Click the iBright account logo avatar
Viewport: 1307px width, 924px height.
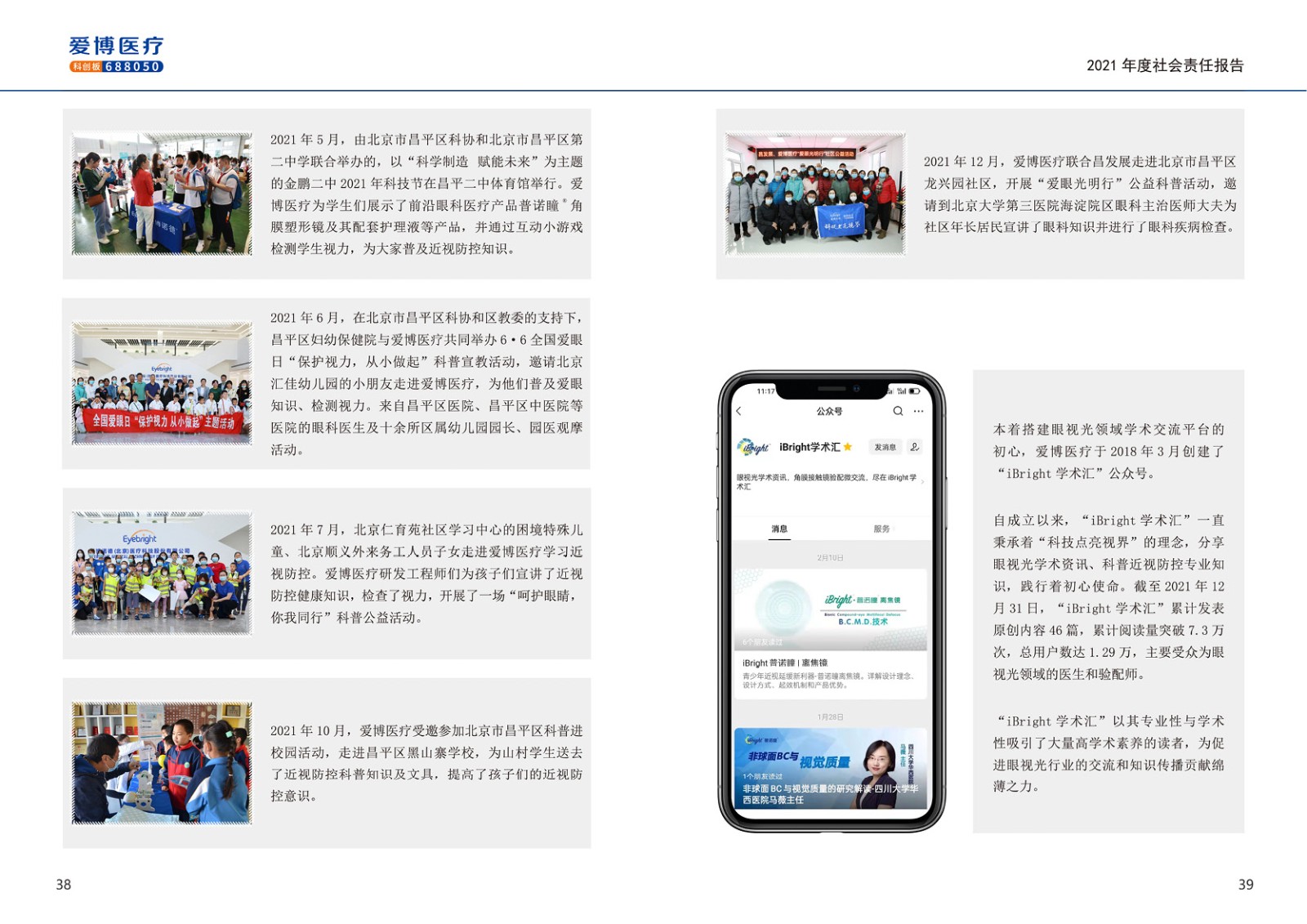(x=752, y=448)
